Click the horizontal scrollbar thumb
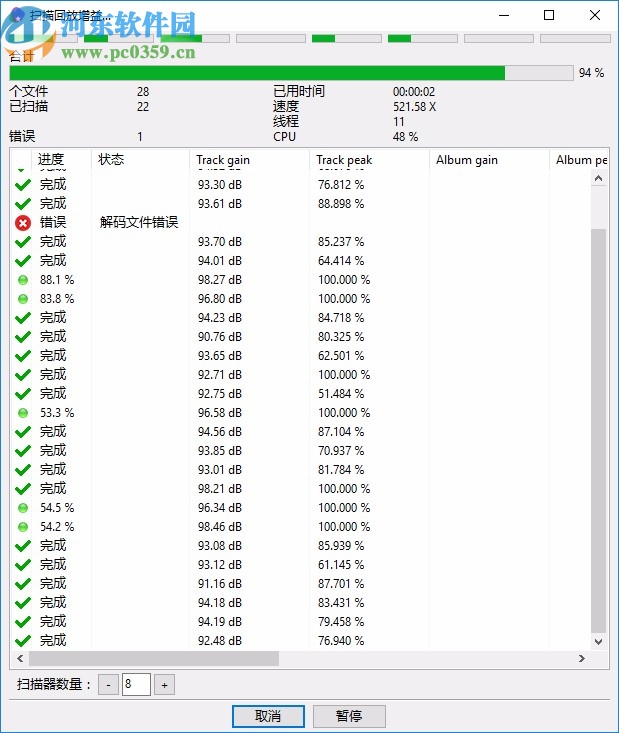The width and height of the screenshot is (619, 733). pyautogui.click(x=154, y=658)
